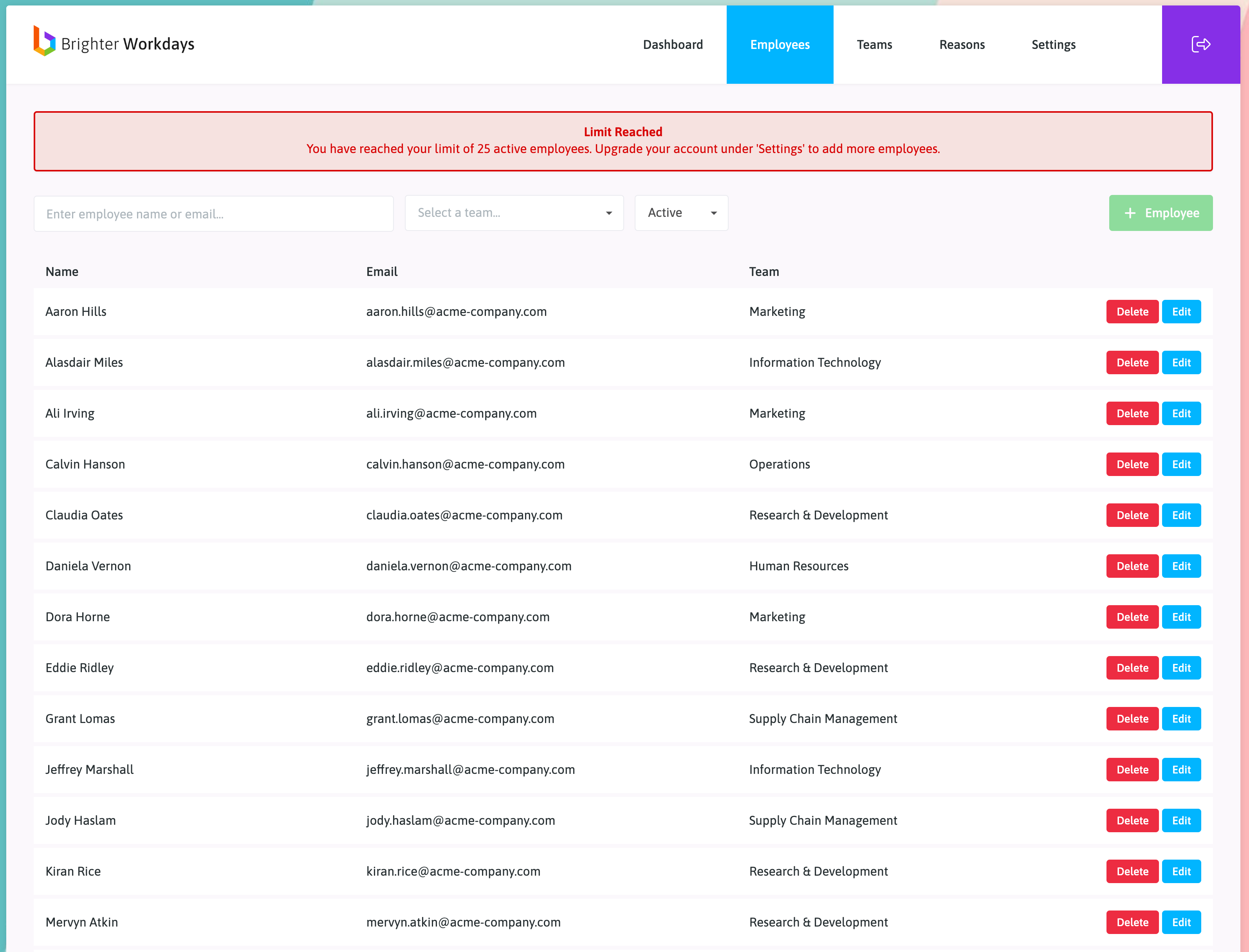Delete employee Claudia Oates

pos(1132,515)
